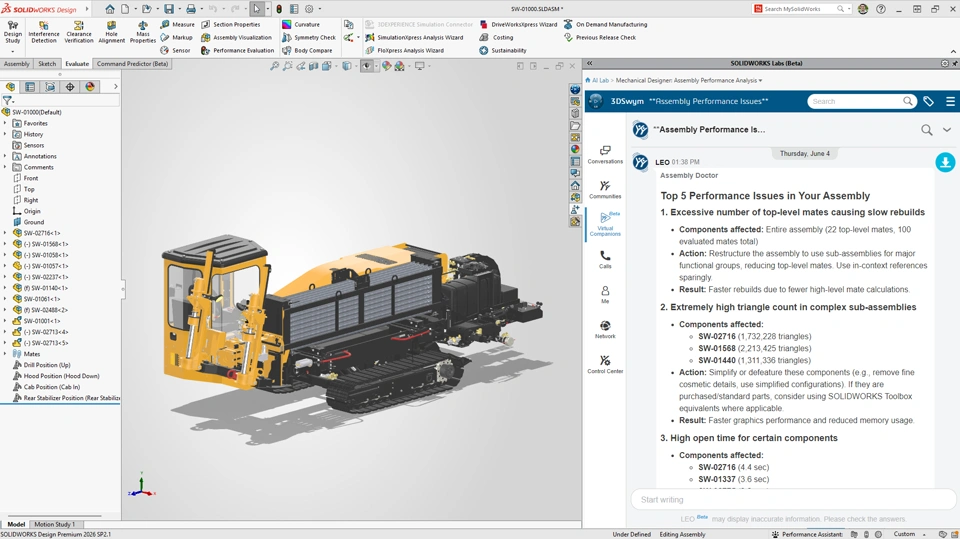Open Assembly Performance Analysis breadcrumb dropdown
Image resolution: width=960 pixels, height=539 pixels.
(x=760, y=80)
